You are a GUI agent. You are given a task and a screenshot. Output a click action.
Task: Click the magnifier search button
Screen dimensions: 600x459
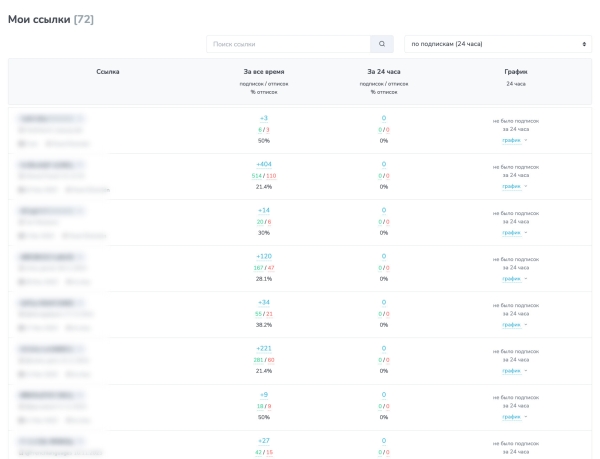pyautogui.click(x=382, y=44)
